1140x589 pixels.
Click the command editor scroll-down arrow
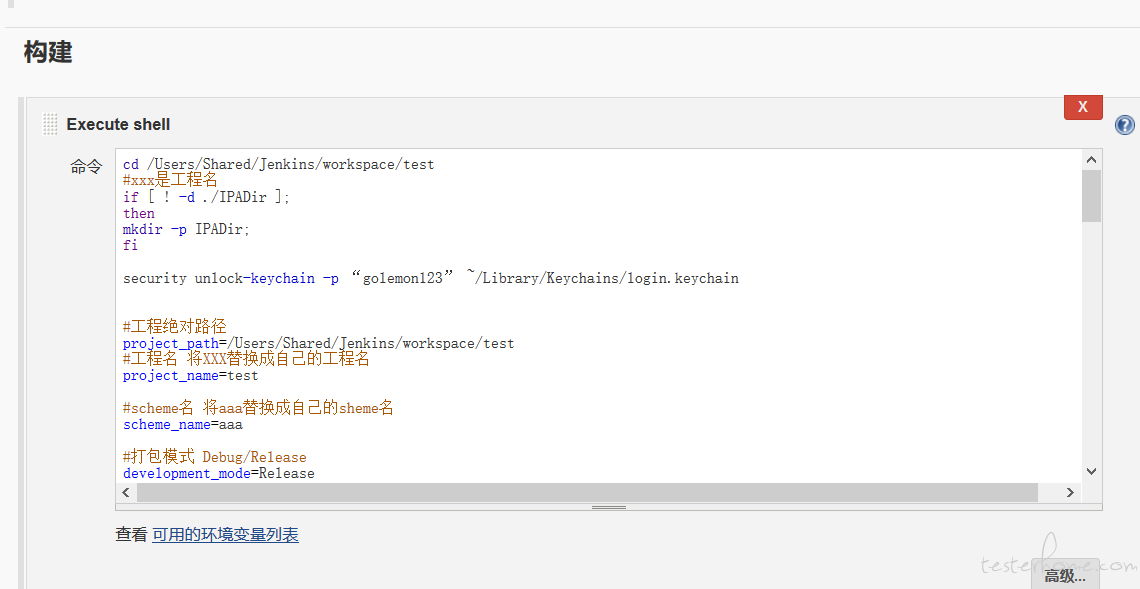[x=1091, y=471]
